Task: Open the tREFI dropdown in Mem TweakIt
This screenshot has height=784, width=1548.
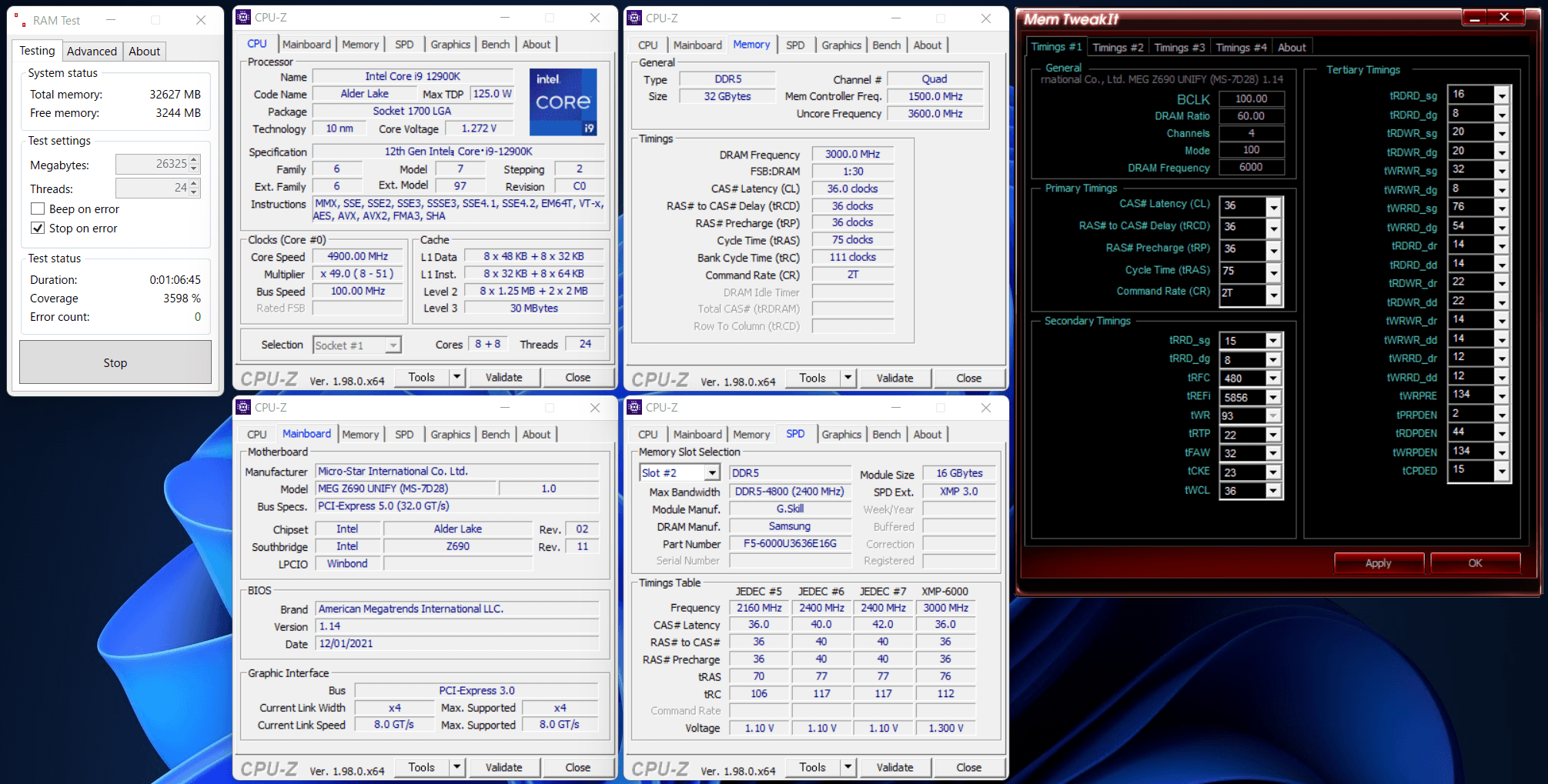Action: coord(1273,398)
